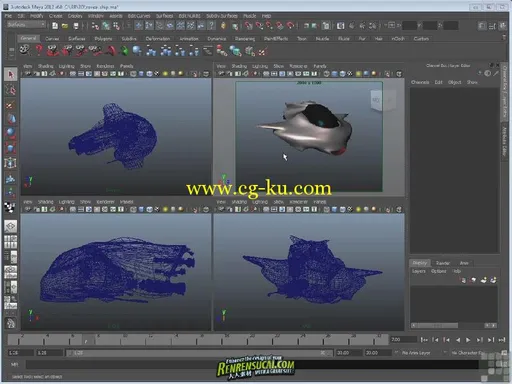The width and height of the screenshot is (512, 384).
Task: Open the File menu
Action: pyautogui.click(x=8, y=16)
